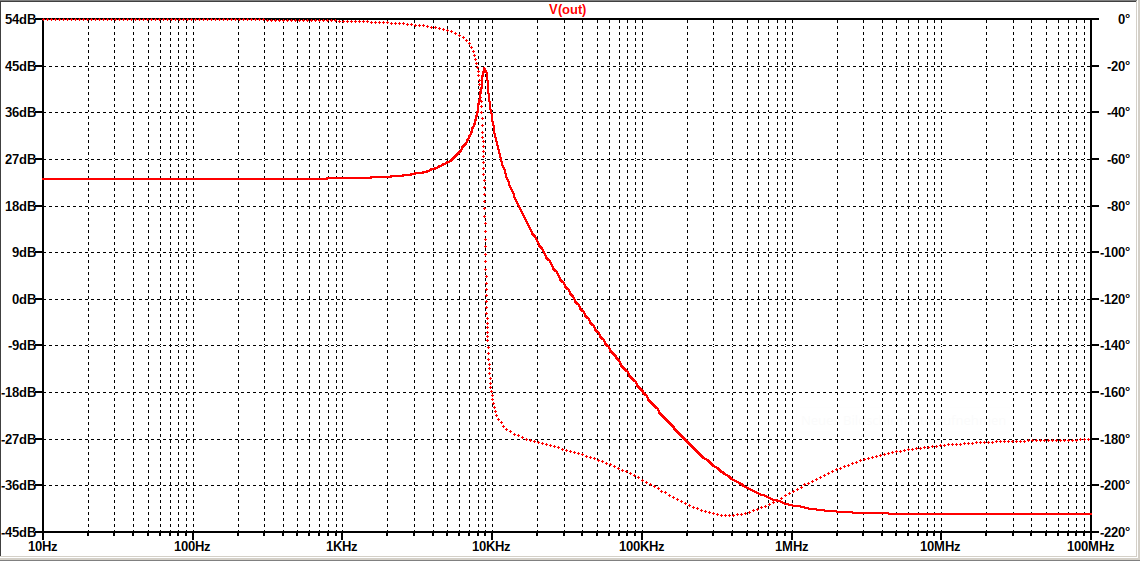Click the 36dB magnitude axis label

(19, 113)
